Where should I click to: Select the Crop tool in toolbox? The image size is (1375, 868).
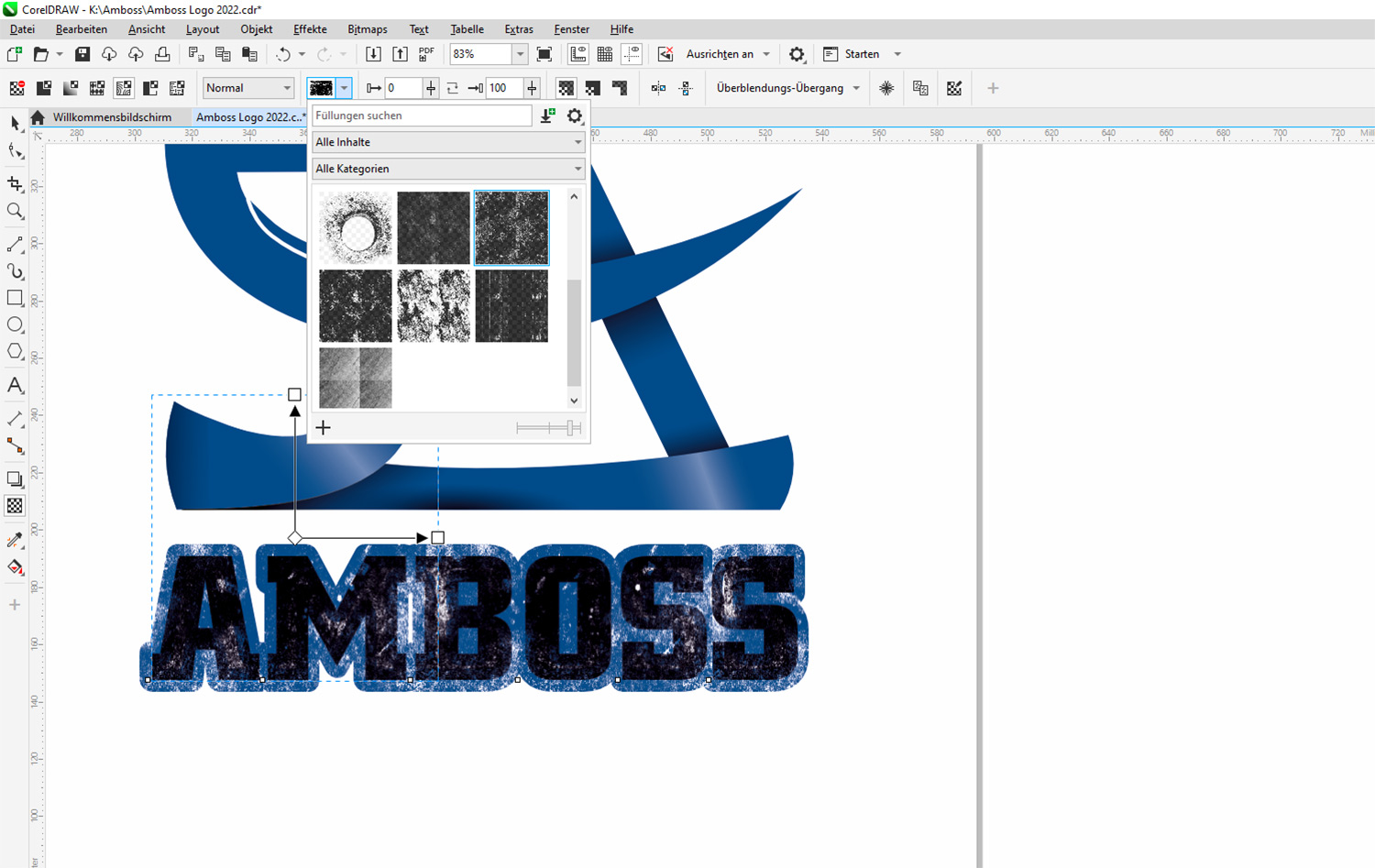15,183
